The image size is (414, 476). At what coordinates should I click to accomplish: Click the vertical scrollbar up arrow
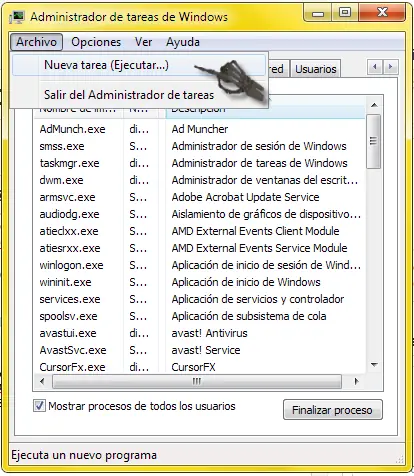pos(374,105)
